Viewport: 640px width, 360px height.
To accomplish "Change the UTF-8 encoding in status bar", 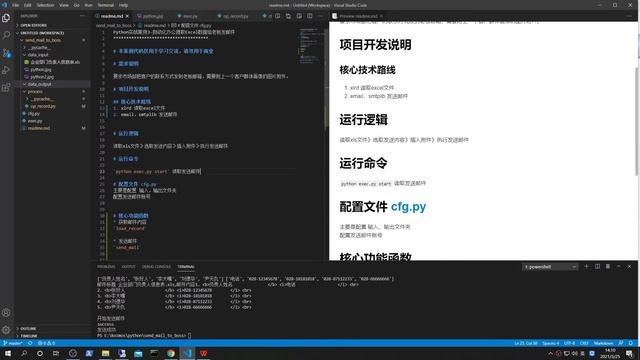I will coord(569,343).
